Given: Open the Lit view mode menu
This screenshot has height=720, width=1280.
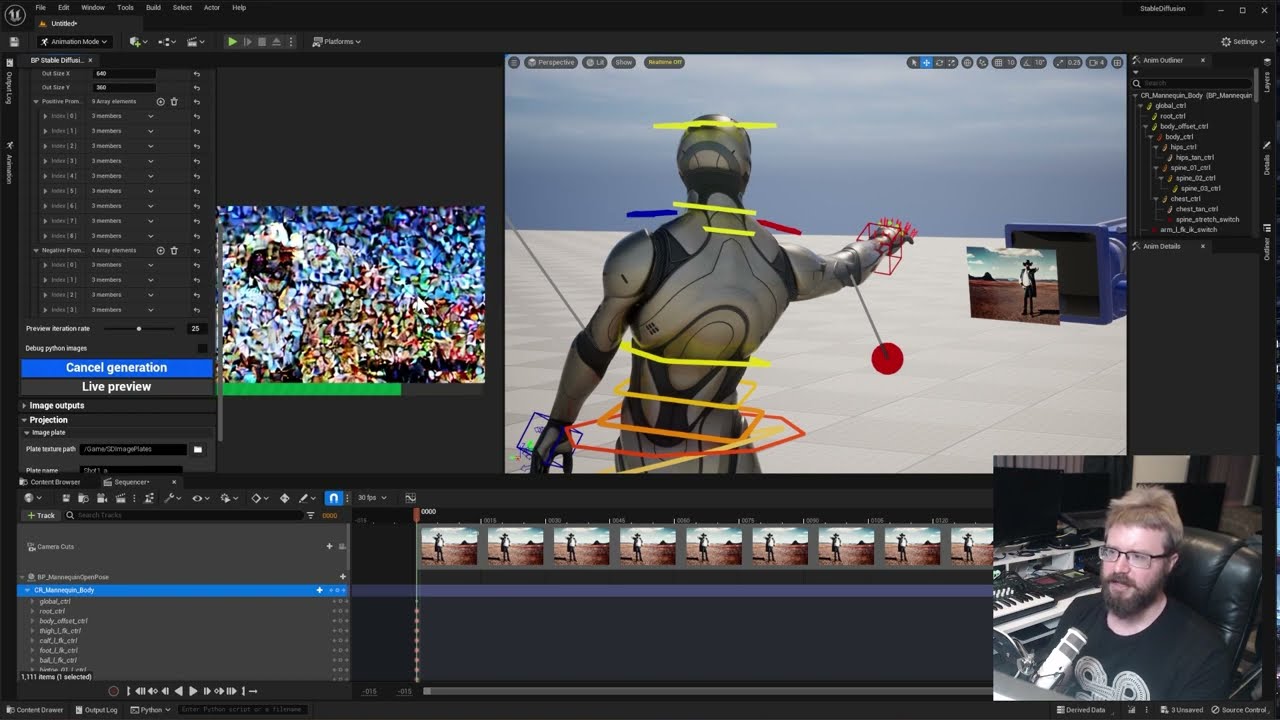Looking at the screenshot, I should point(595,62).
